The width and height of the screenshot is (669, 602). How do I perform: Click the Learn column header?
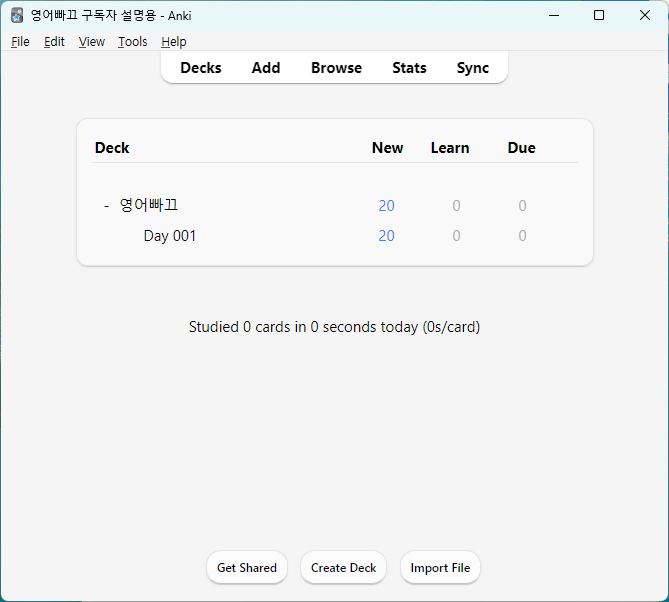click(450, 148)
